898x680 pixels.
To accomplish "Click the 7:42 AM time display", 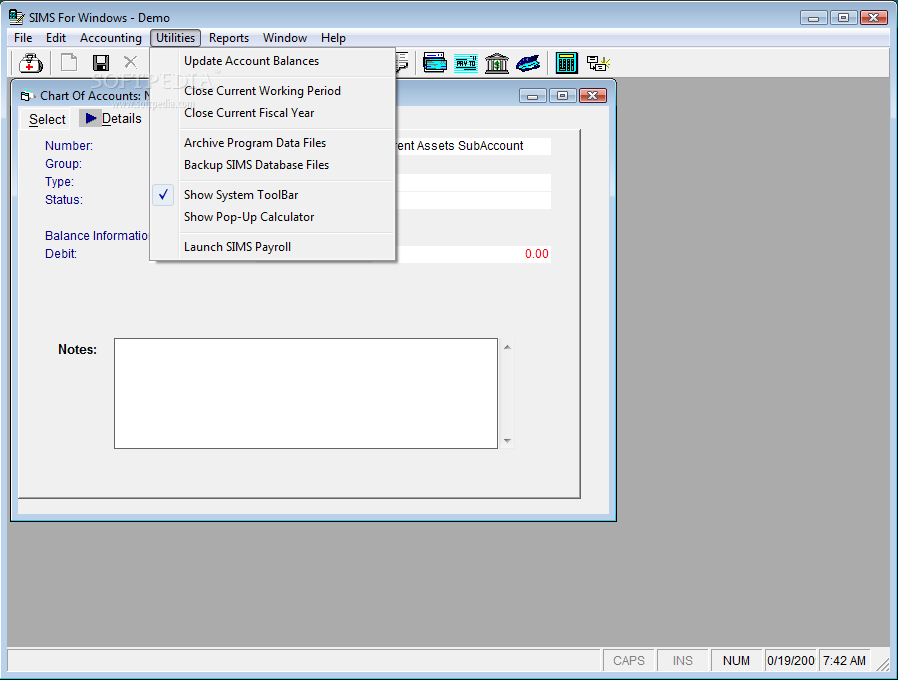I will coord(844,661).
